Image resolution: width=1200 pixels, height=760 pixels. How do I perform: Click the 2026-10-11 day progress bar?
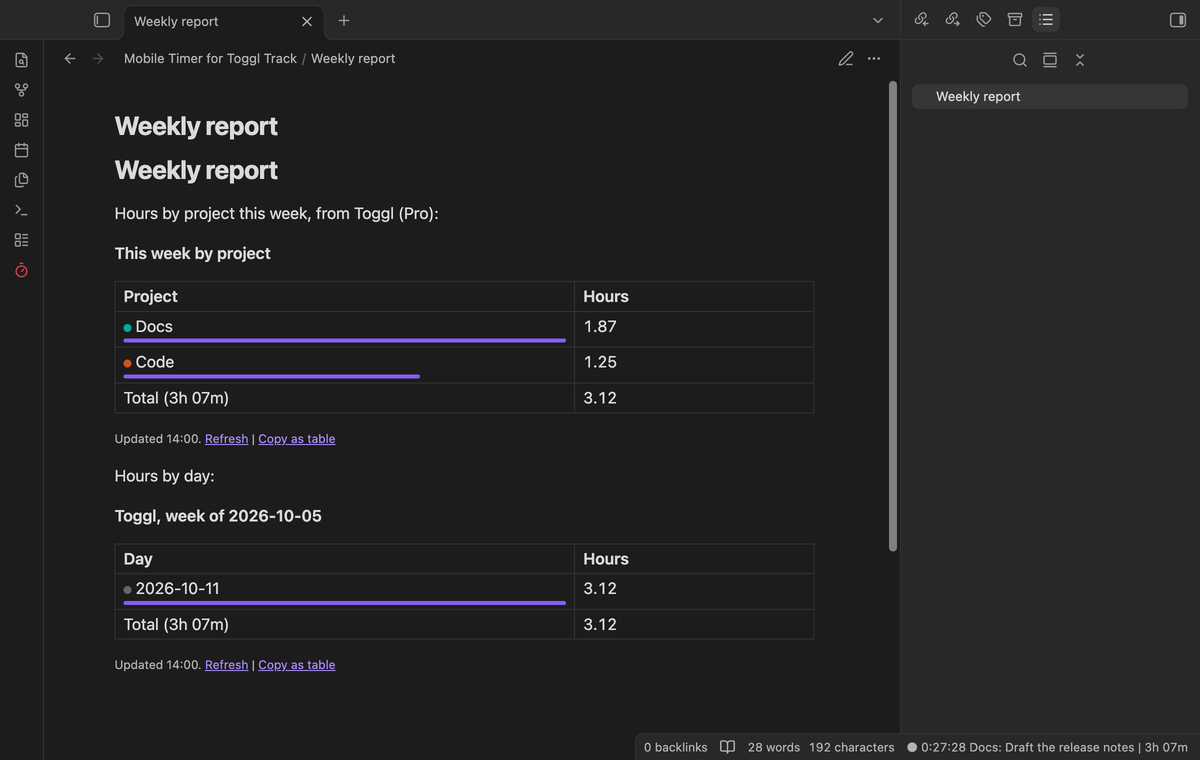pyautogui.click(x=345, y=603)
